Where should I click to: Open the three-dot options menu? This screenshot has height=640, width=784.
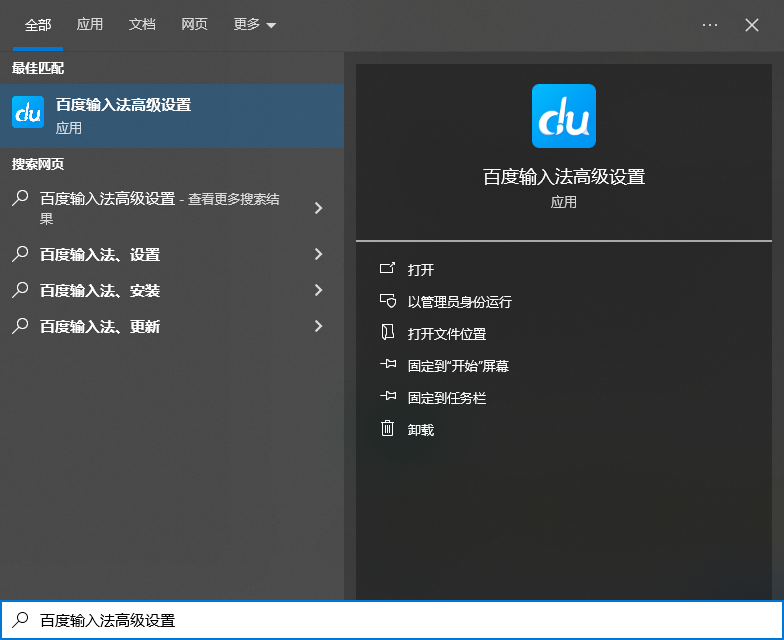coord(710,24)
